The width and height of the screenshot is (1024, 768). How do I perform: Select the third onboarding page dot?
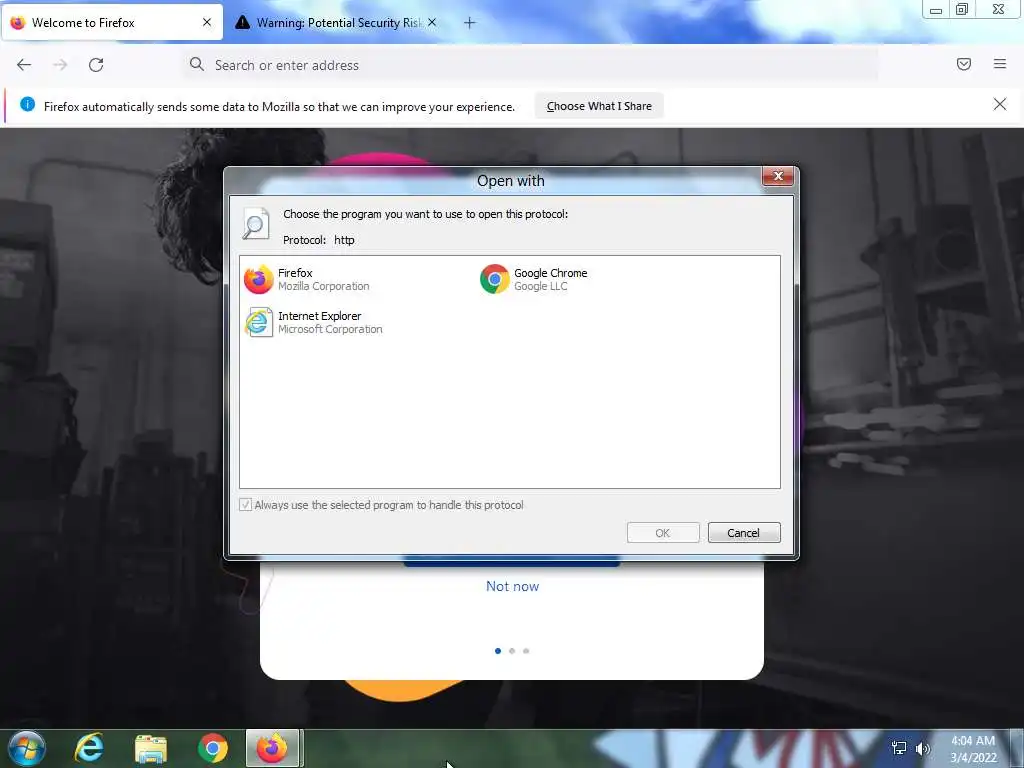pyautogui.click(x=526, y=651)
